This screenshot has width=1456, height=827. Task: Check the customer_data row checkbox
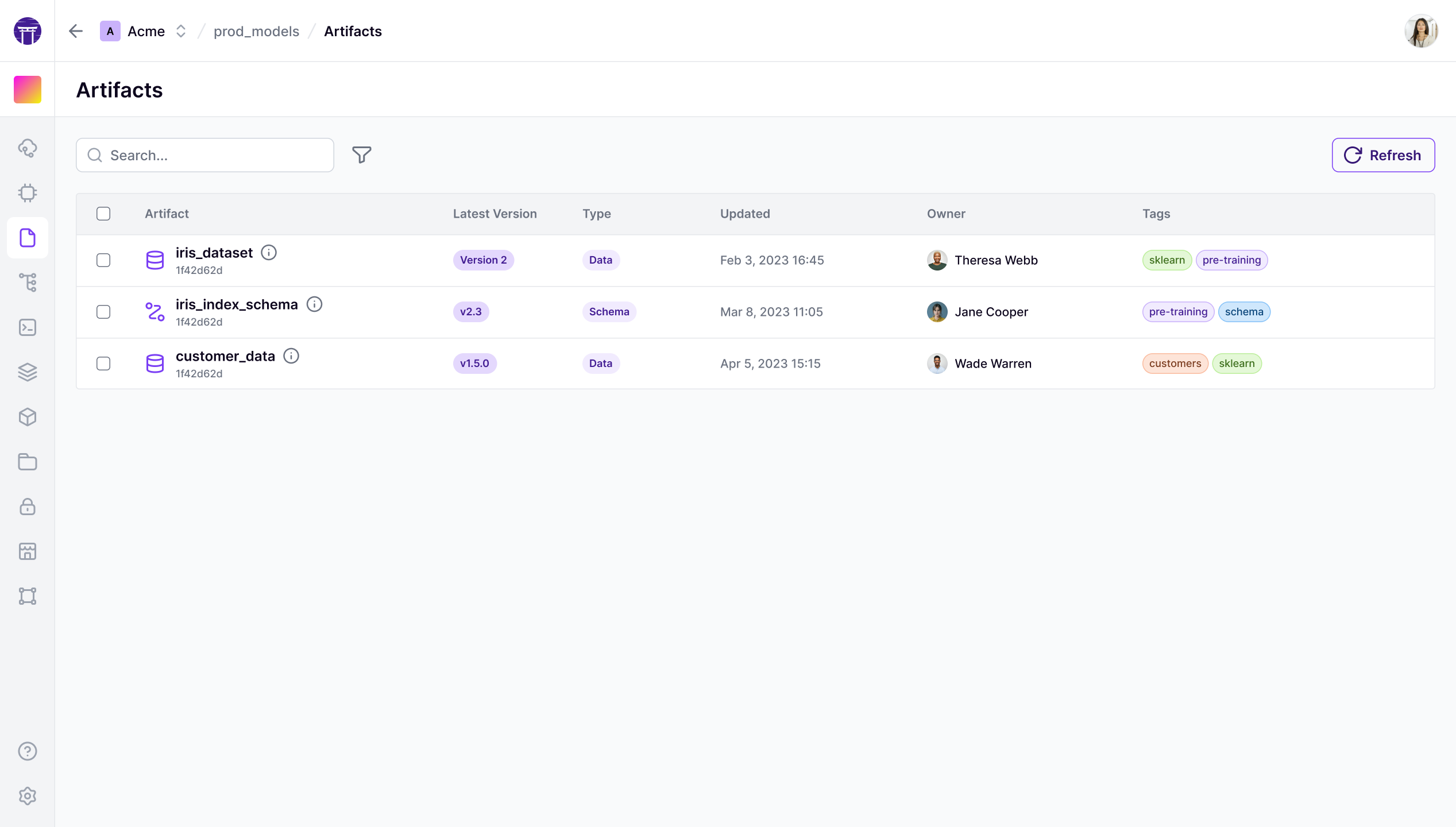tap(103, 364)
